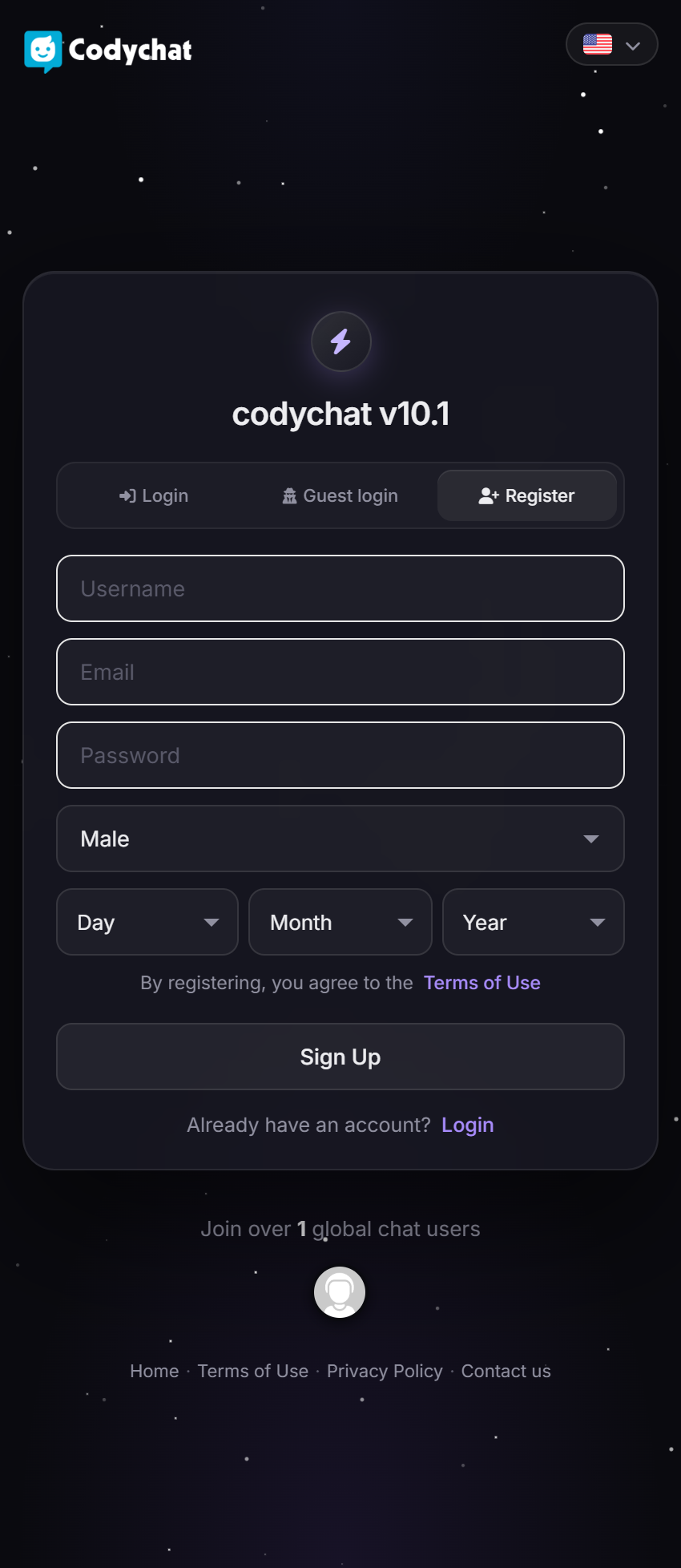Click the lightning bolt icon

pyautogui.click(x=341, y=341)
